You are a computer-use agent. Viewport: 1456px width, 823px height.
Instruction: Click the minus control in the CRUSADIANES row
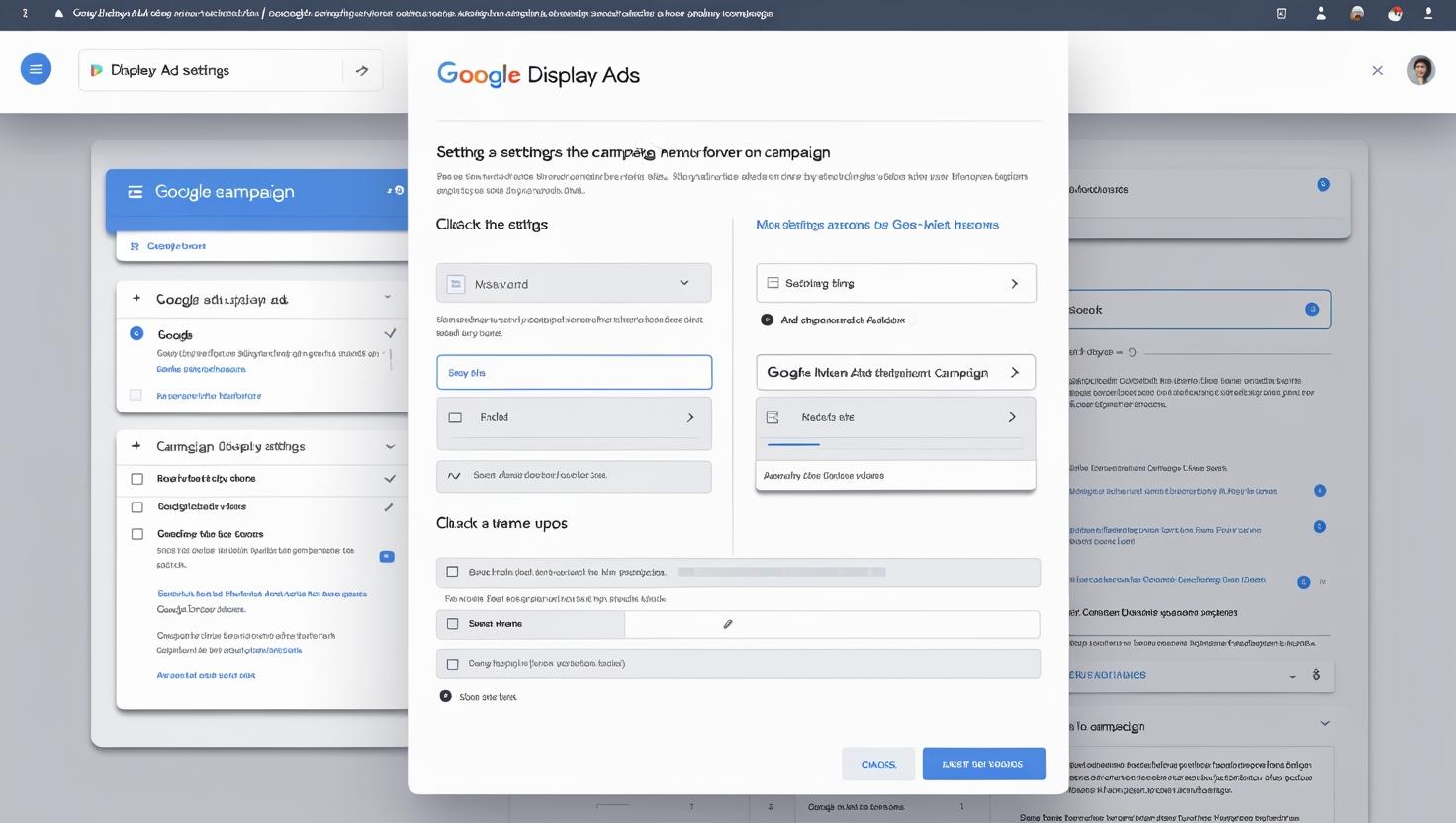[x=1292, y=677]
